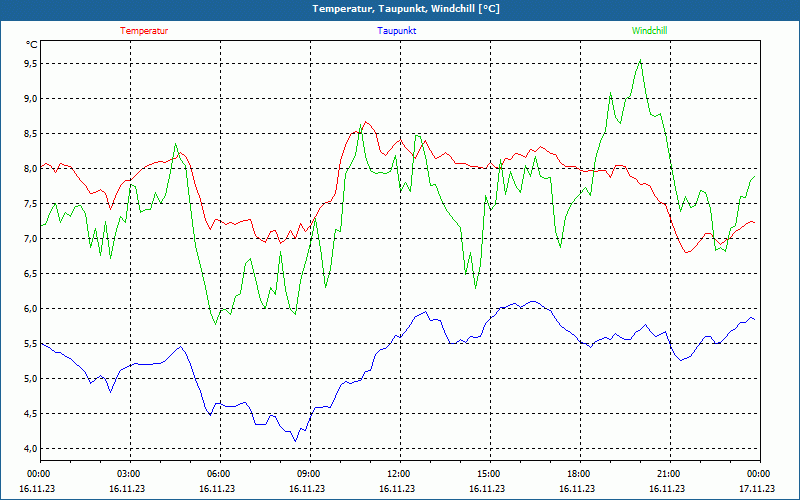Click the blue Taupunkt legend label
Screen dimensions: 800x500
coord(397,31)
